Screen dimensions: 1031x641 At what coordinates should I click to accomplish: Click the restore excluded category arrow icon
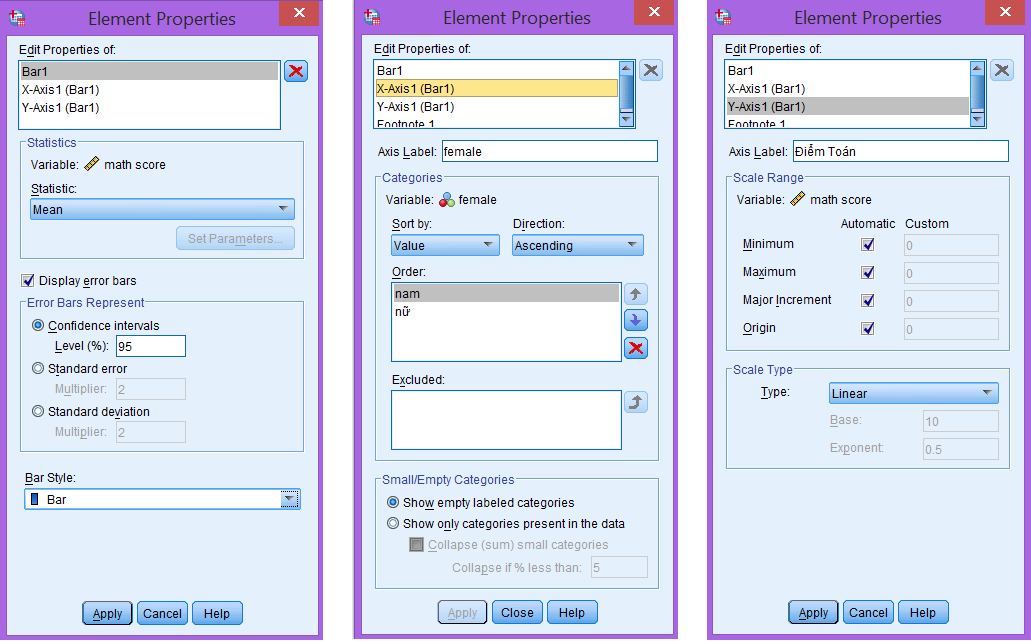pyautogui.click(x=635, y=402)
